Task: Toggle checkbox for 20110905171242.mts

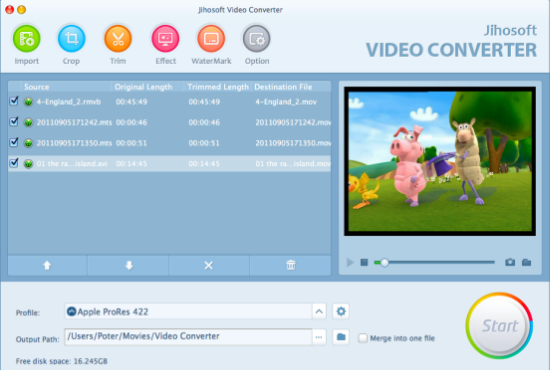Action: click(14, 122)
